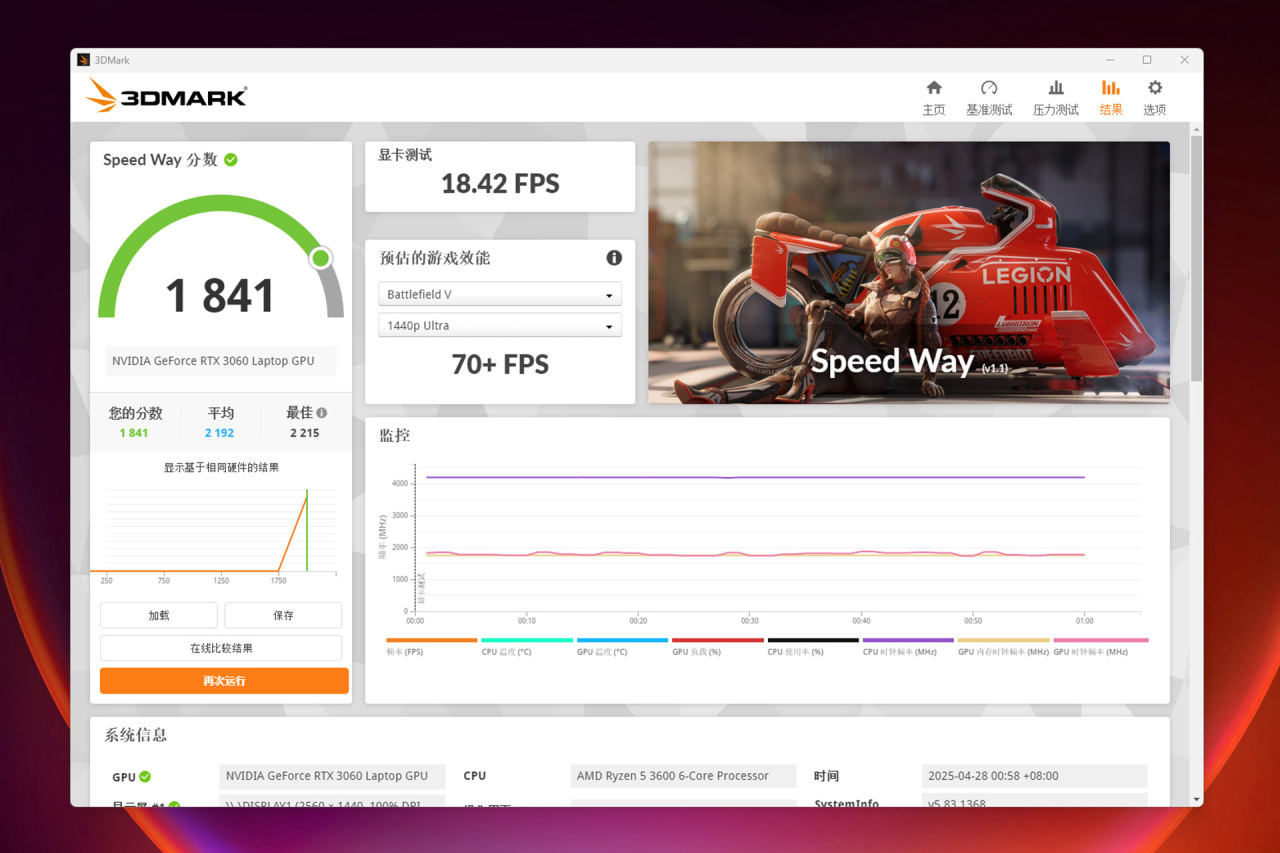Viewport: 1280px width, 853px height.
Task: Click the 保存 save button
Action: (x=283, y=615)
